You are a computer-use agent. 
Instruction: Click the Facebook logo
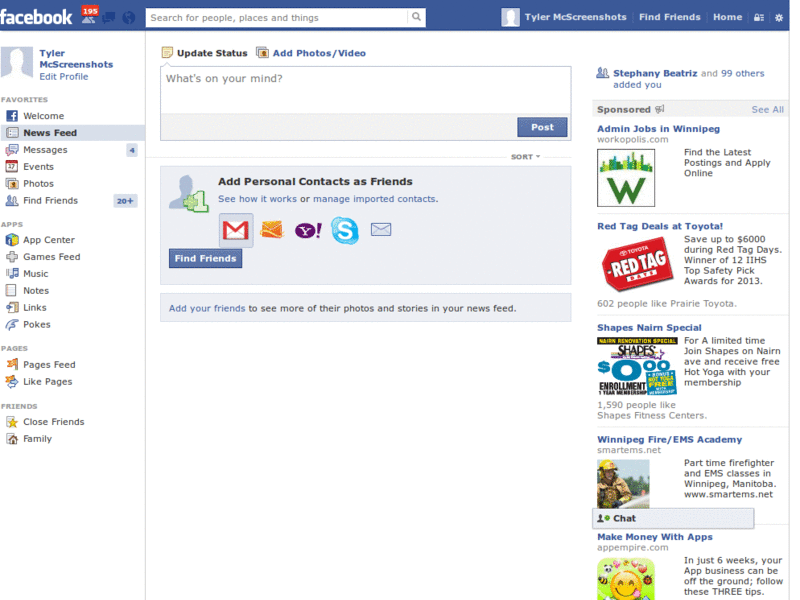point(36,17)
